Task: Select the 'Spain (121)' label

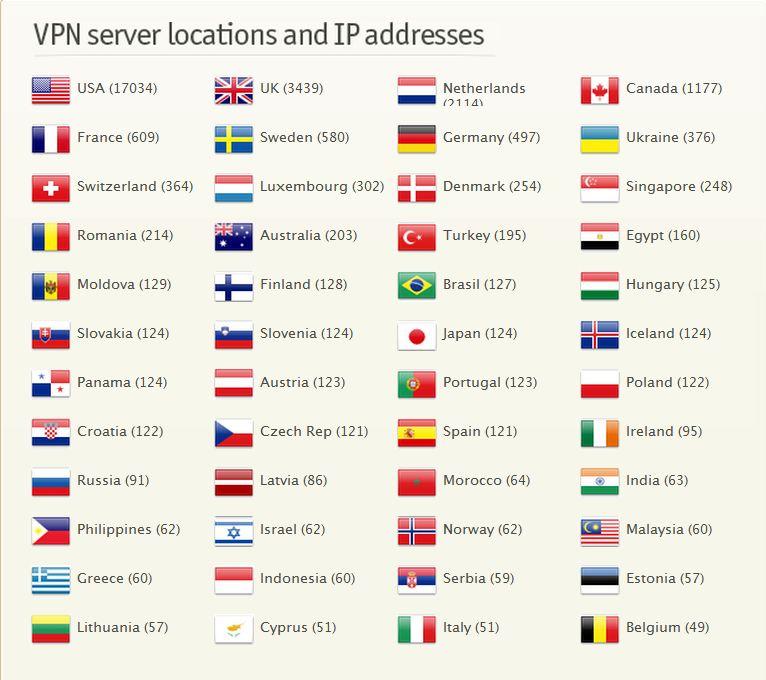Action: click(480, 431)
